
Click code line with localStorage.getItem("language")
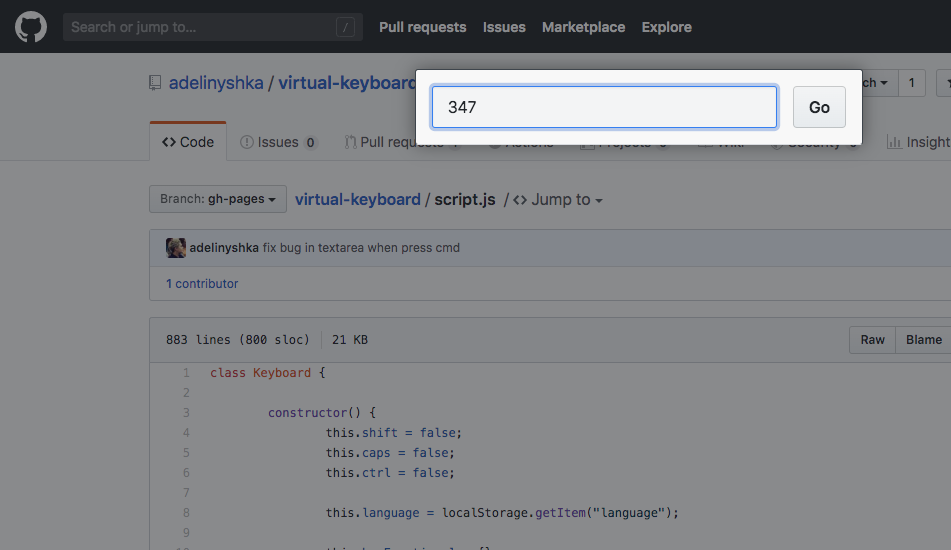[x=502, y=513]
